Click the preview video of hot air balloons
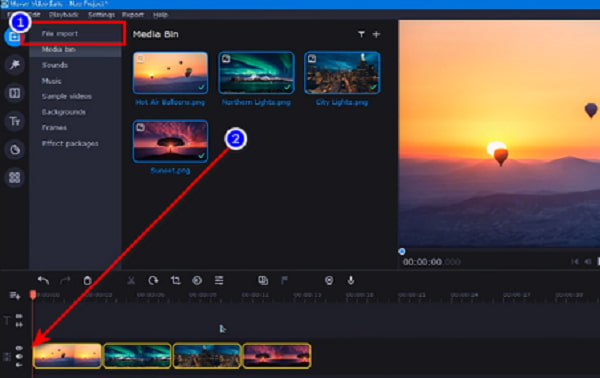The width and height of the screenshot is (600, 378). [x=499, y=133]
